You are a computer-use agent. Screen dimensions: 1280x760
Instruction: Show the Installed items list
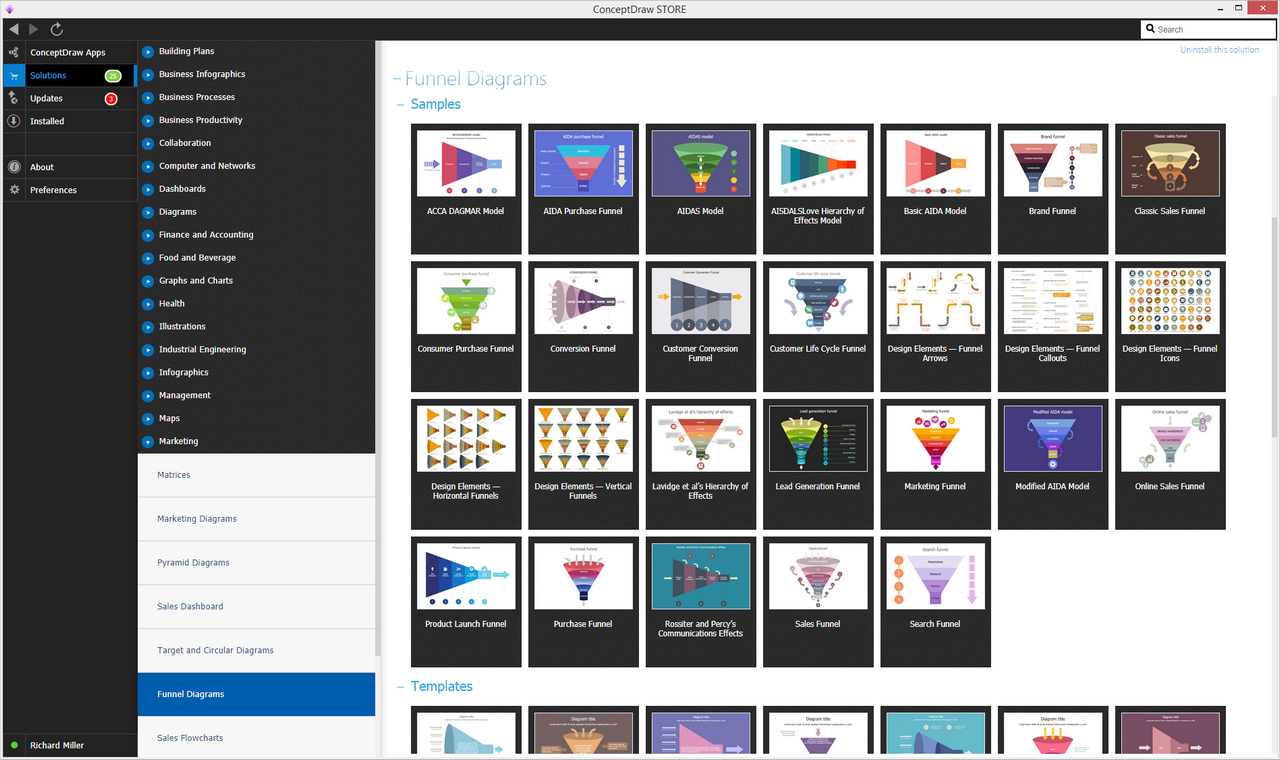point(68,121)
